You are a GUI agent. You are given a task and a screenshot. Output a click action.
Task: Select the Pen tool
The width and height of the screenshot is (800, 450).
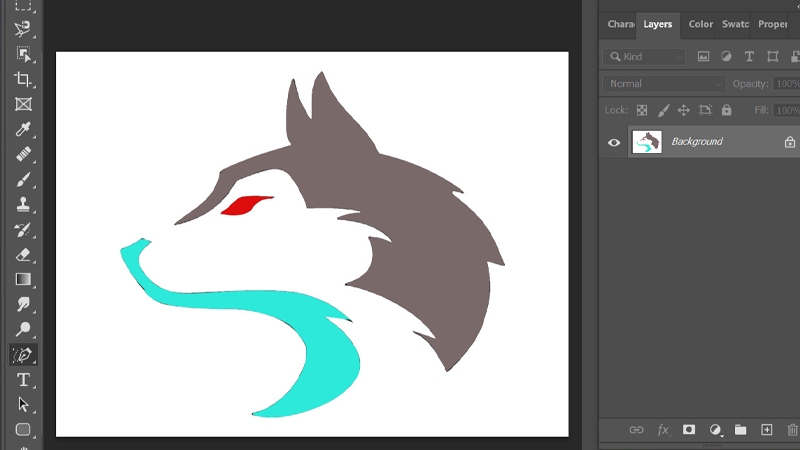click(x=23, y=355)
